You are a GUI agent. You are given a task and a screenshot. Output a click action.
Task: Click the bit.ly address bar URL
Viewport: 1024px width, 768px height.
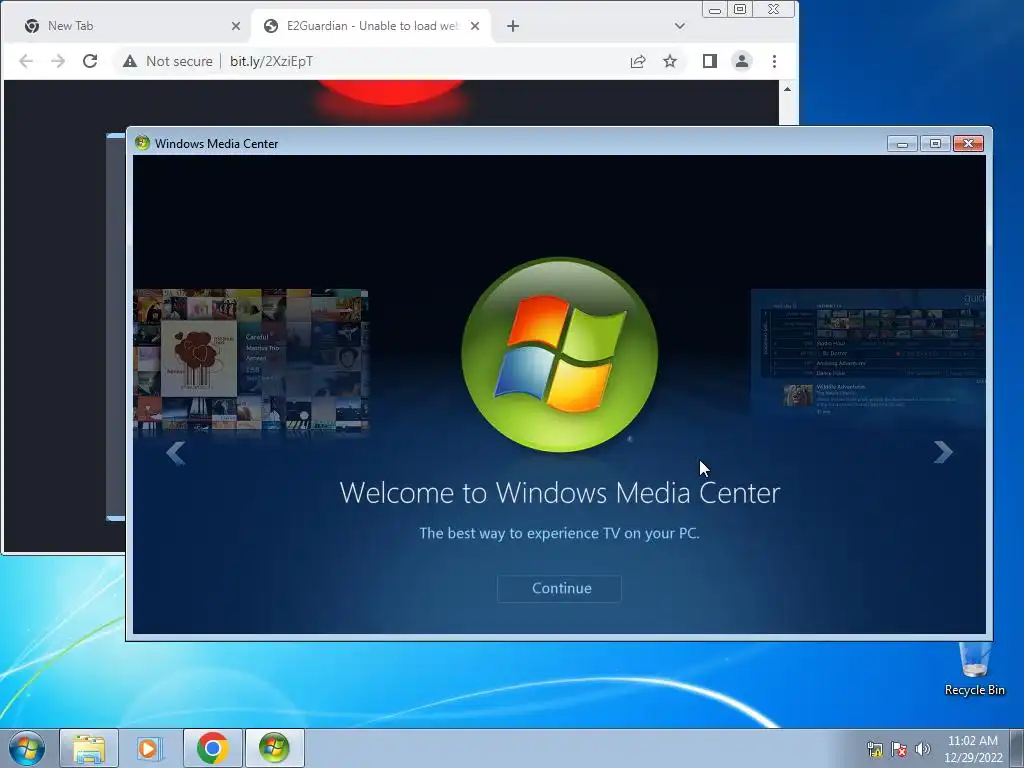tap(271, 61)
